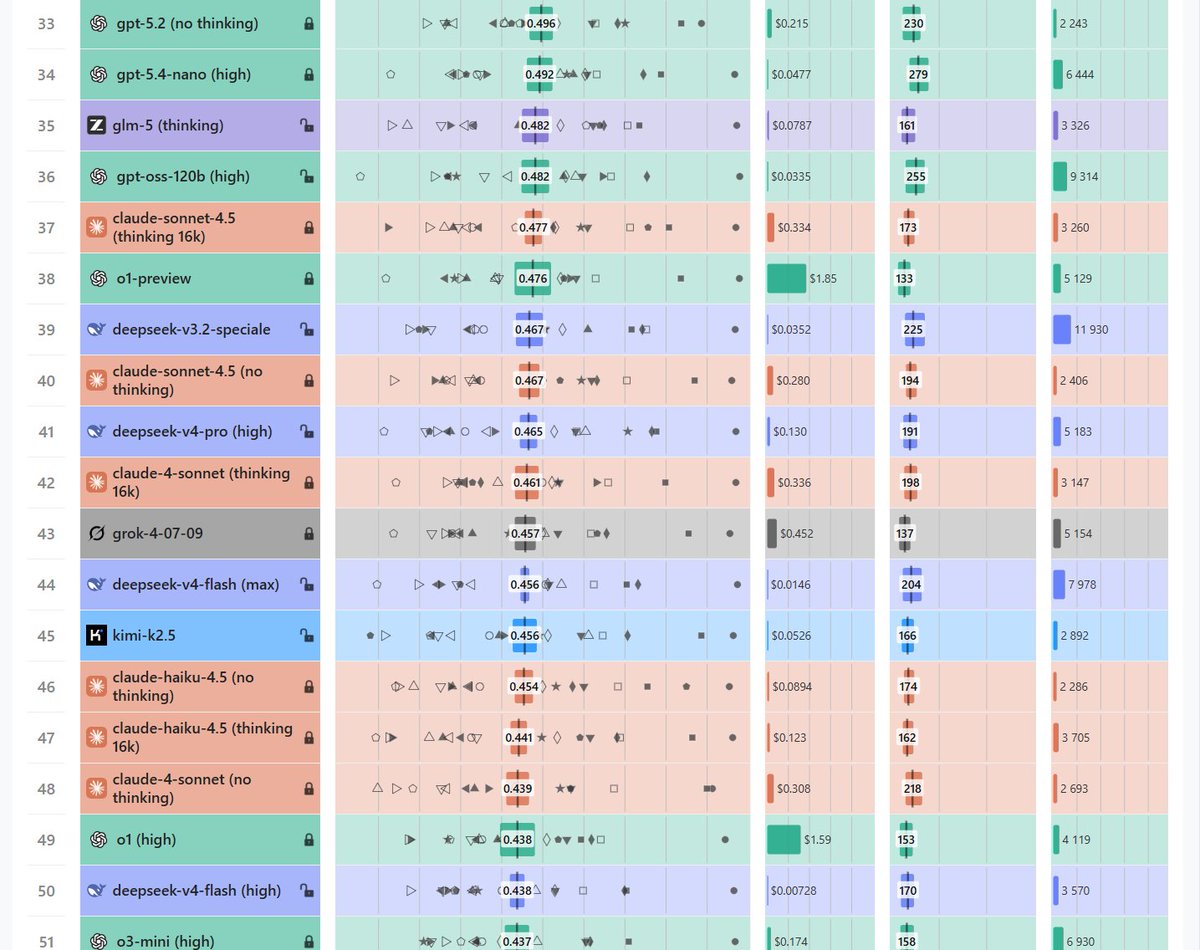
Task: Click the open lock on deepseek-v4-flash (high) row
Action: (307, 890)
